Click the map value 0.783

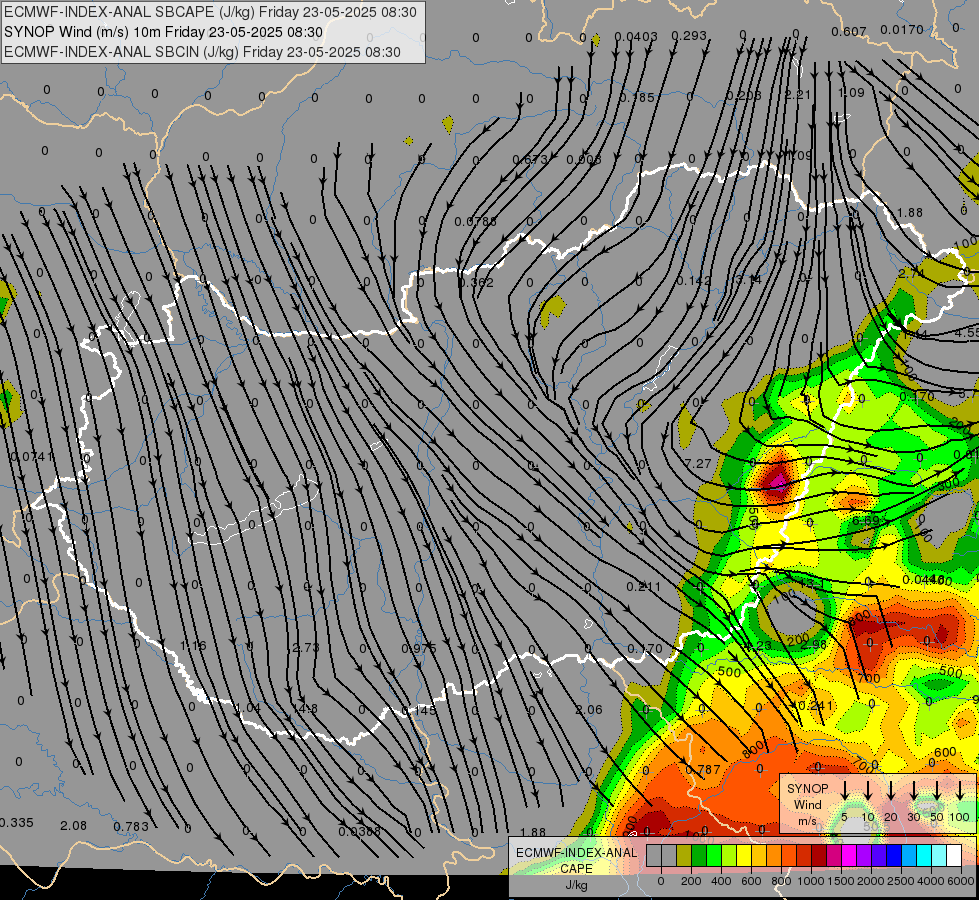click(x=131, y=827)
